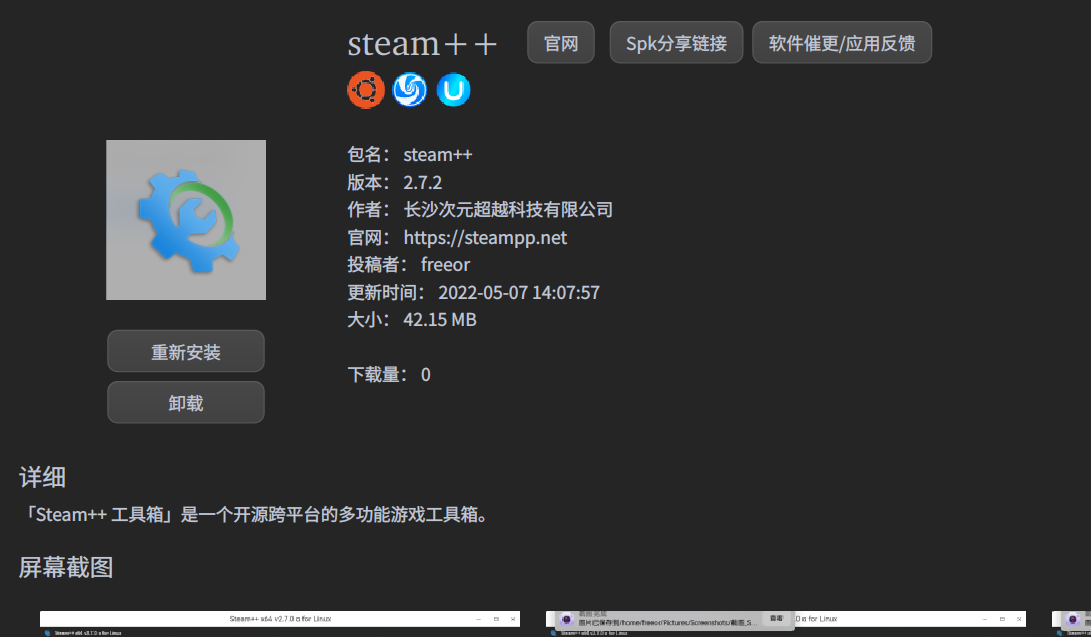This screenshot has width=1091, height=637.
Task: Click 重新安装 to reinstall
Action: pyautogui.click(x=186, y=351)
